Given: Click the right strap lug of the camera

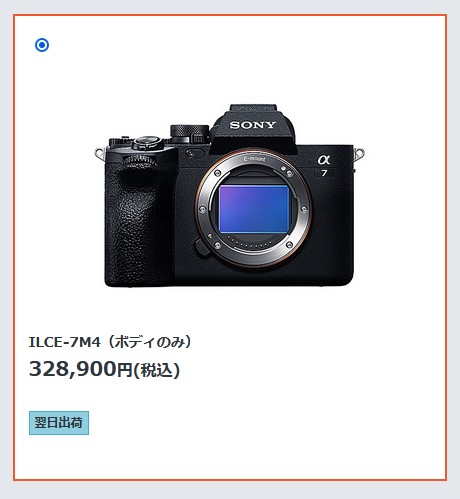Looking at the screenshot, I should [359, 153].
